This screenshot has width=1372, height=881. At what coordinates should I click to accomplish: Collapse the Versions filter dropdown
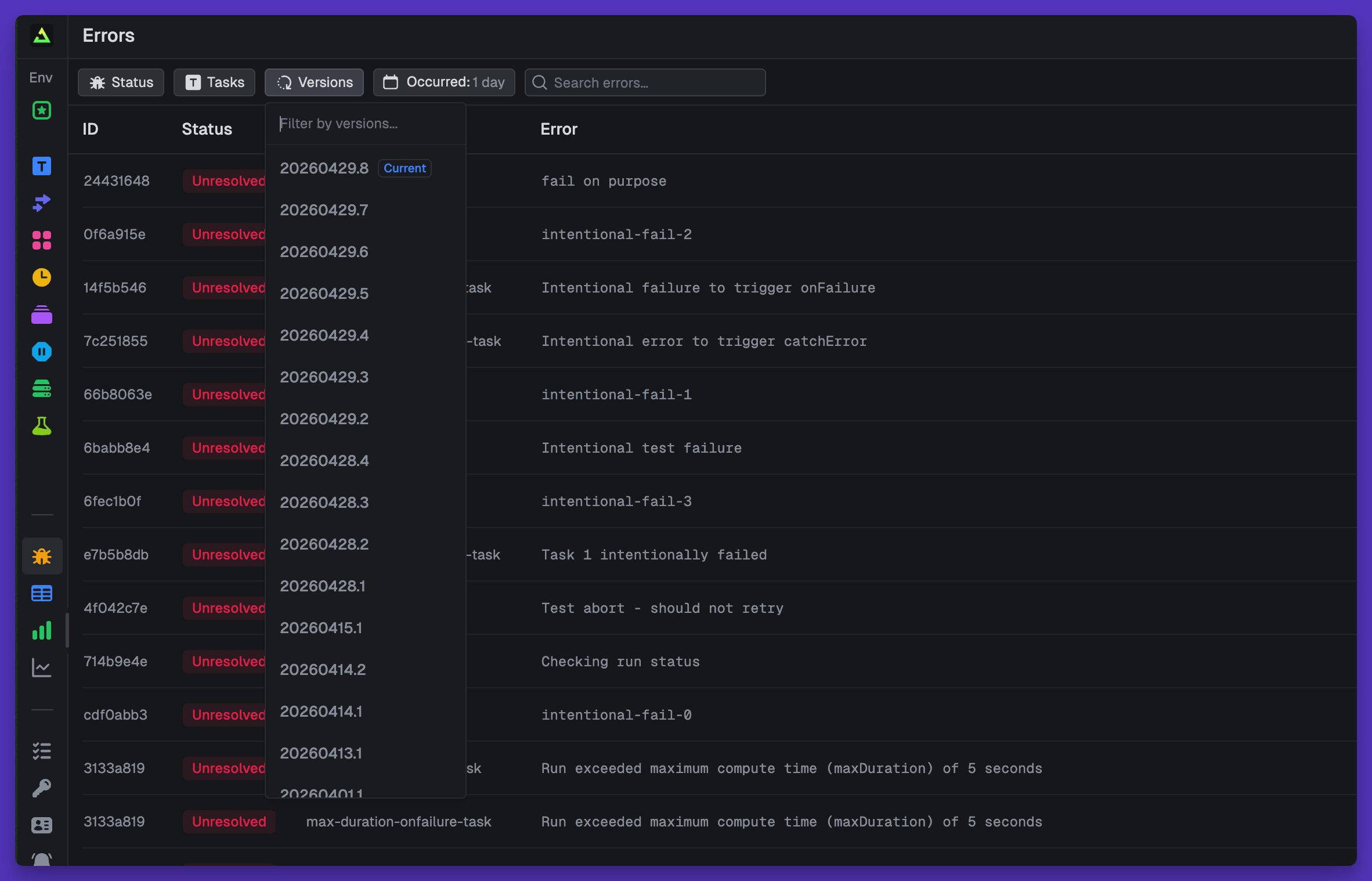pyautogui.click(x=314, y=82)
